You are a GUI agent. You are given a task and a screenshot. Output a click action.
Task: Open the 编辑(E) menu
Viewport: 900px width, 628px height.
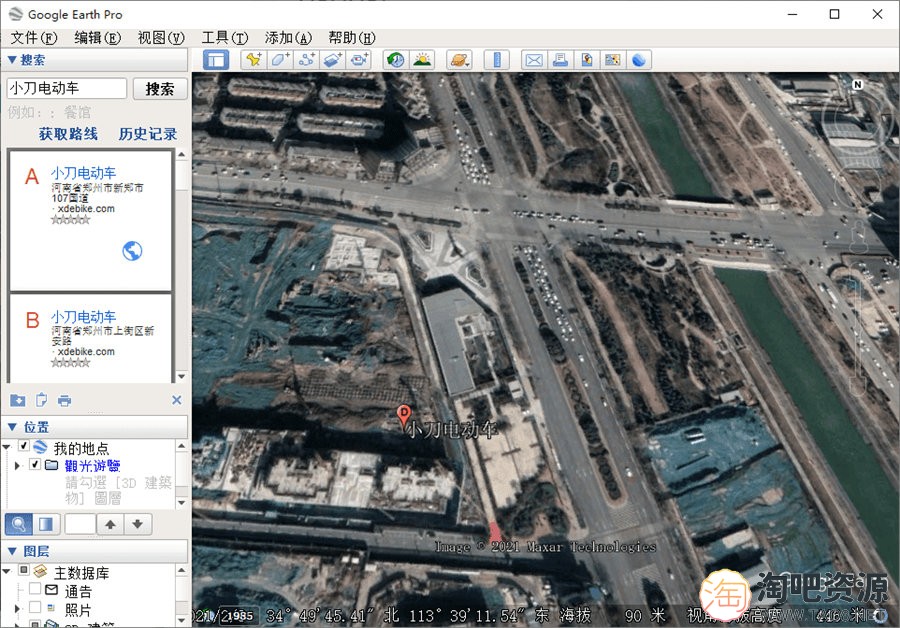98,38
